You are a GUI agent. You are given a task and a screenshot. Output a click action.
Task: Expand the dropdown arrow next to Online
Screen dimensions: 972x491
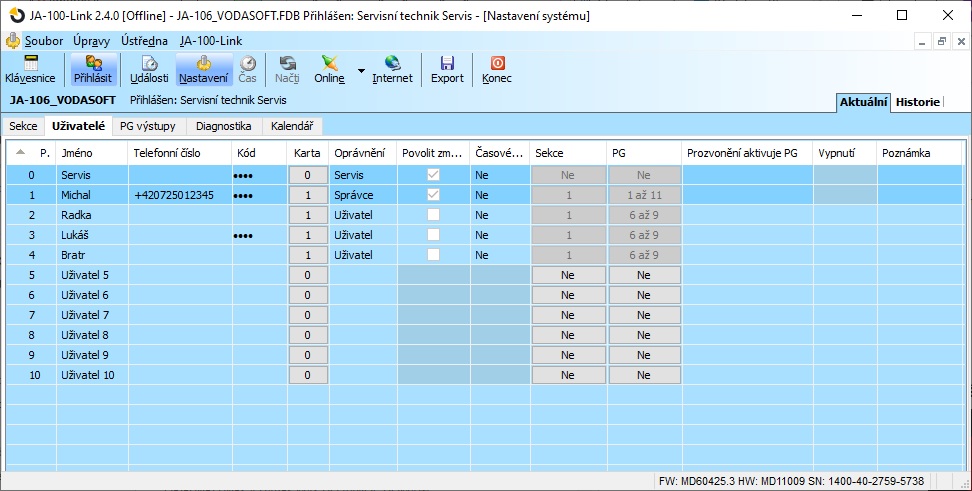[361, 72]
